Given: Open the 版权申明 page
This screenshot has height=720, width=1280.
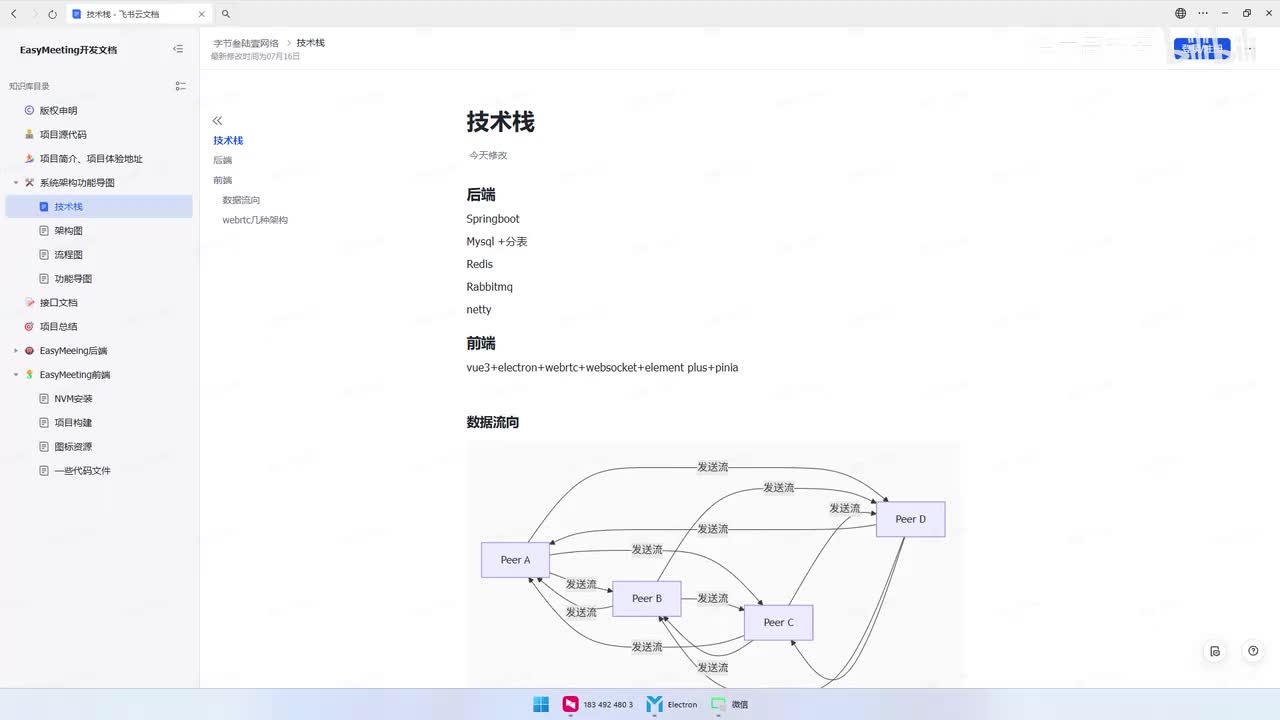Looking at the screenshot, I should pos(58,111).
